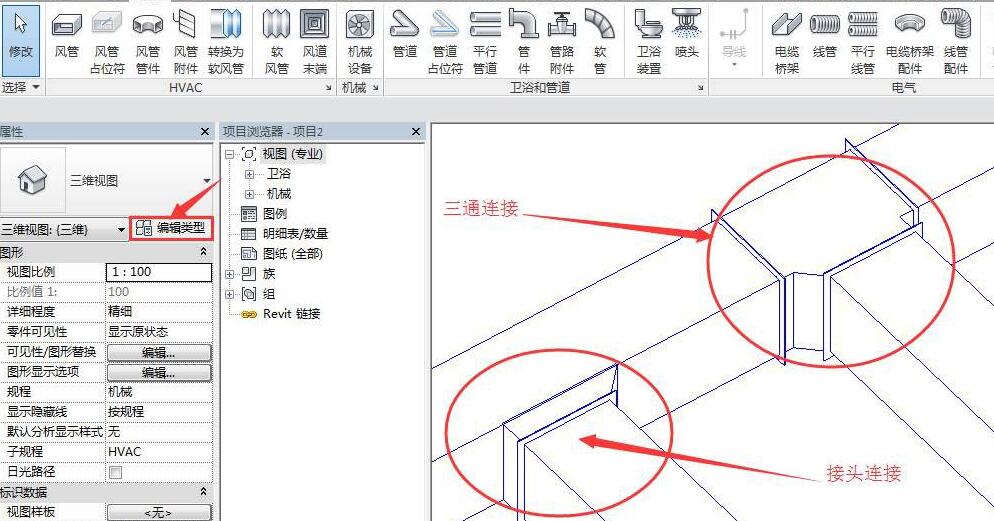Click the 子规程 value HVAC
Screen dimensions: 994x521
(158, 452)
